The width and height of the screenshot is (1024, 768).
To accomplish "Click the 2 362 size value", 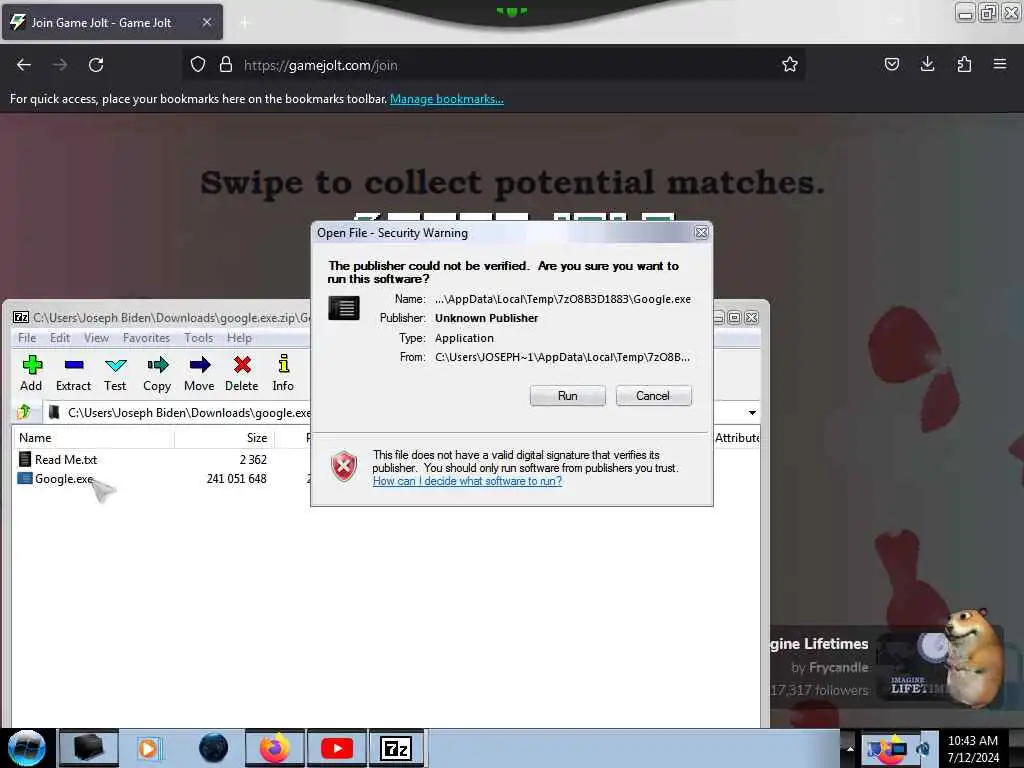I will point(253,460).
